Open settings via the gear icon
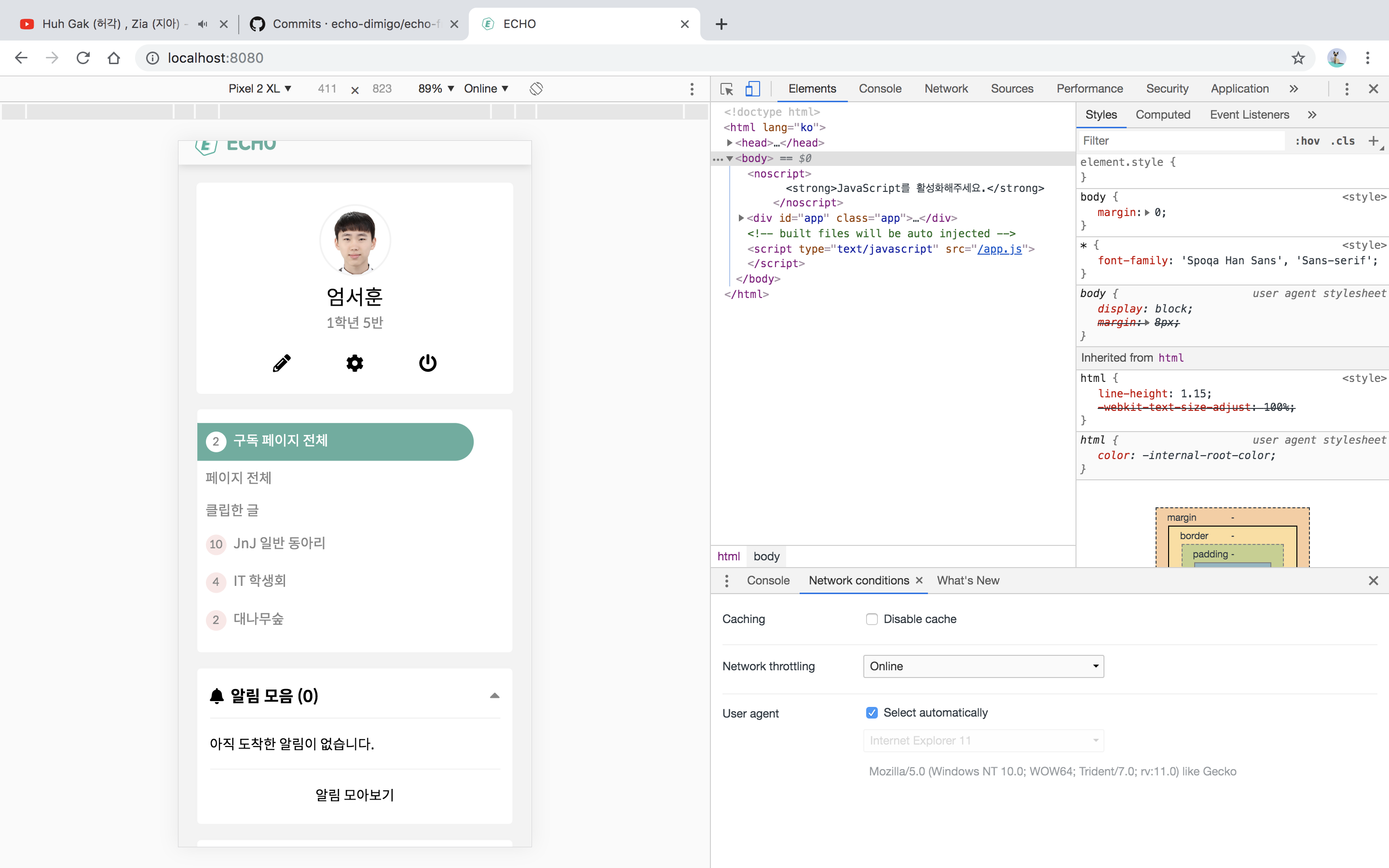This screenshot has width=1389, height=868. pyautogui.click(x=354, y=363)
